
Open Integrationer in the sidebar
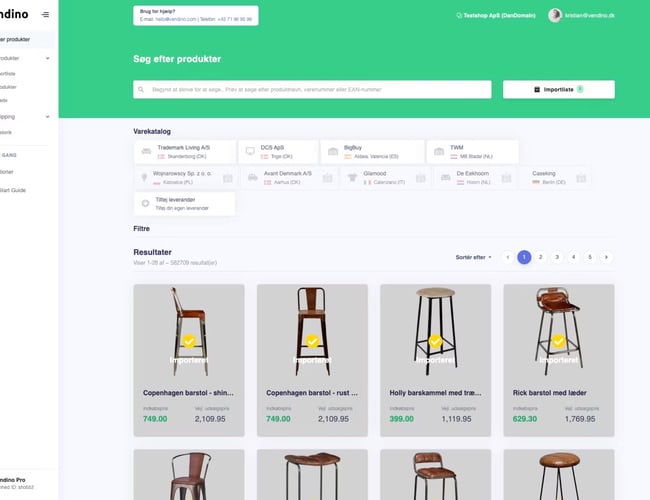7,172
